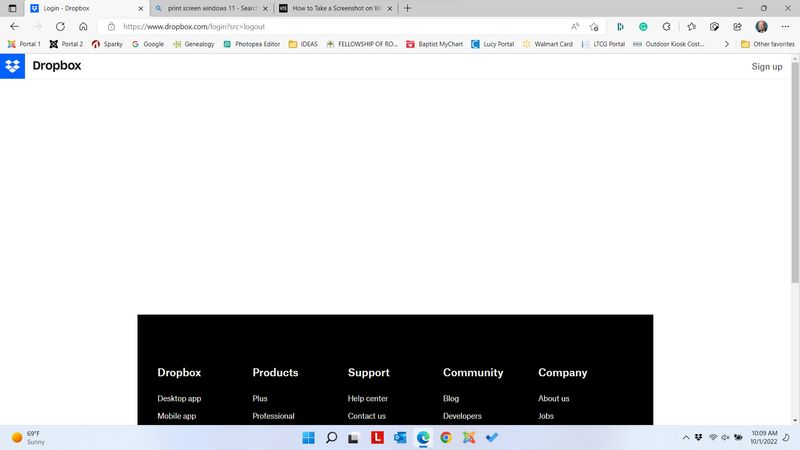Open the Help center footer link
Viewport: 800px width, 450px height.
[367, 398]
